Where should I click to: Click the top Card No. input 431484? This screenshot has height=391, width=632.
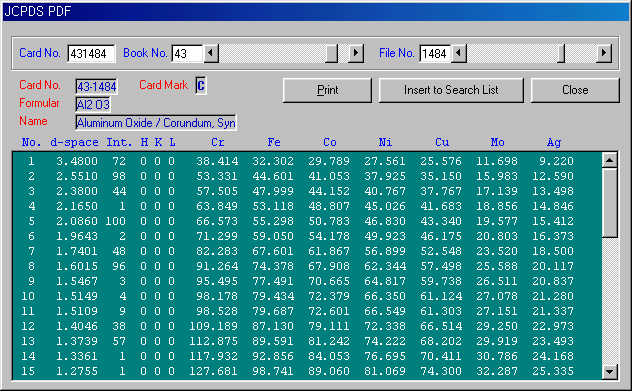point(91,53)
